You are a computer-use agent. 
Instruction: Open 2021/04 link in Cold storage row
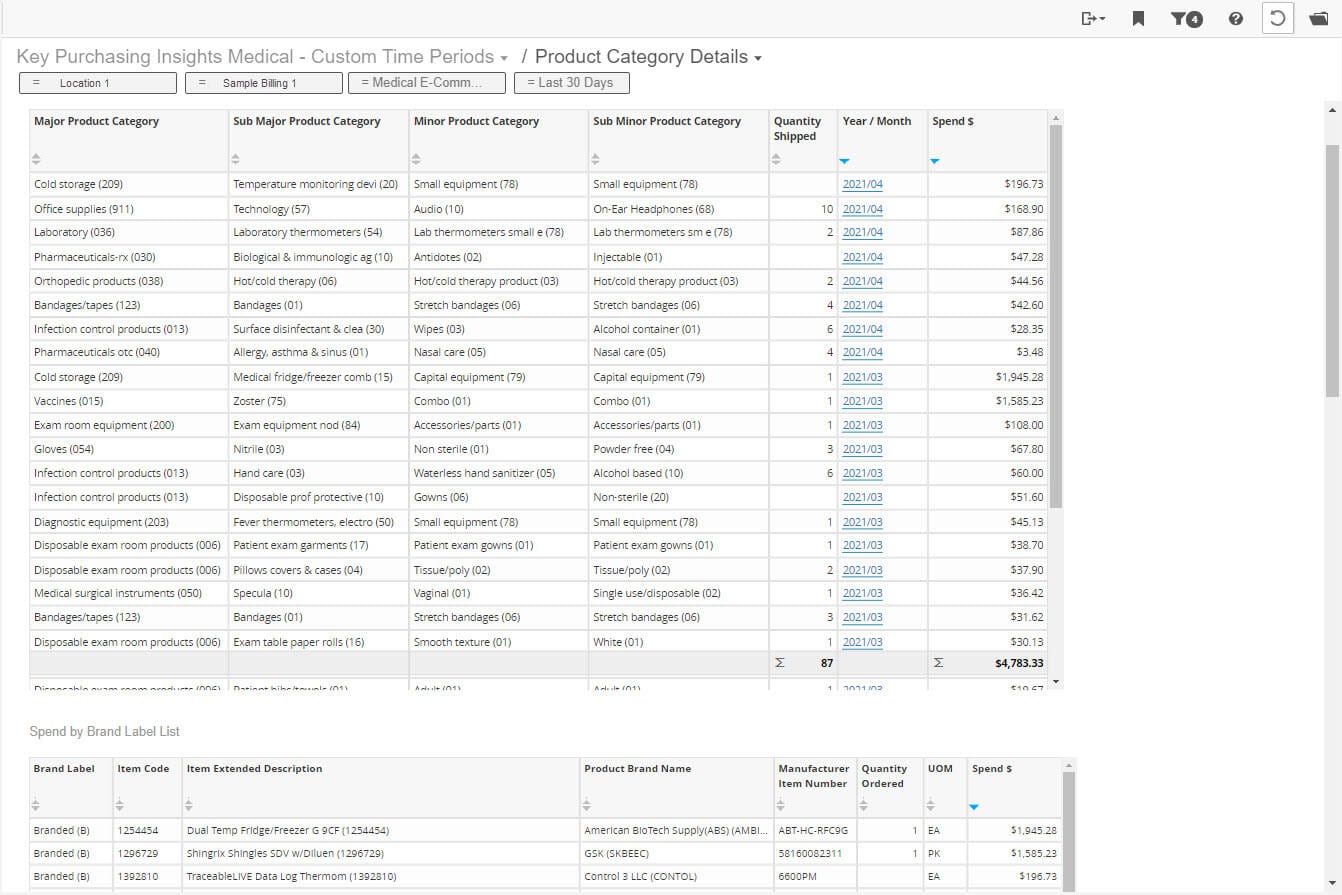coord(862,184)
